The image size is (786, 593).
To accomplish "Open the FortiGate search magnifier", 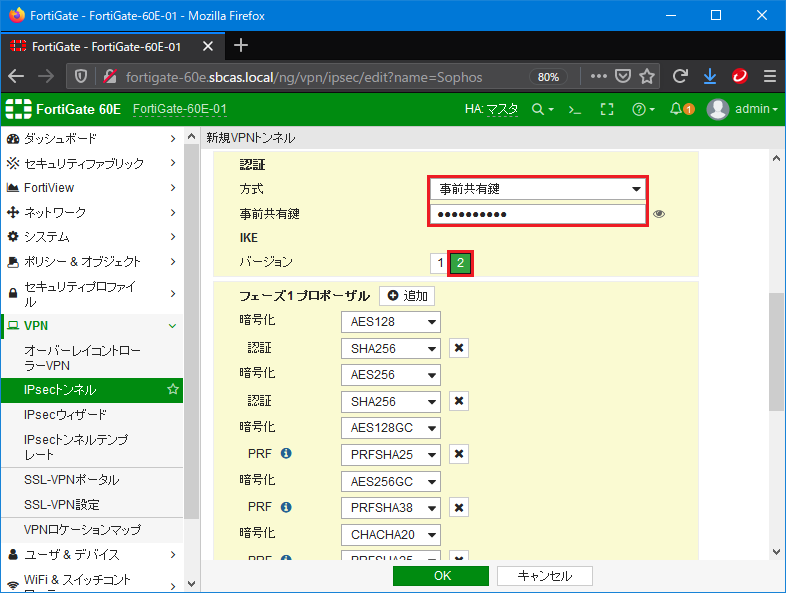I will (542, 109).
